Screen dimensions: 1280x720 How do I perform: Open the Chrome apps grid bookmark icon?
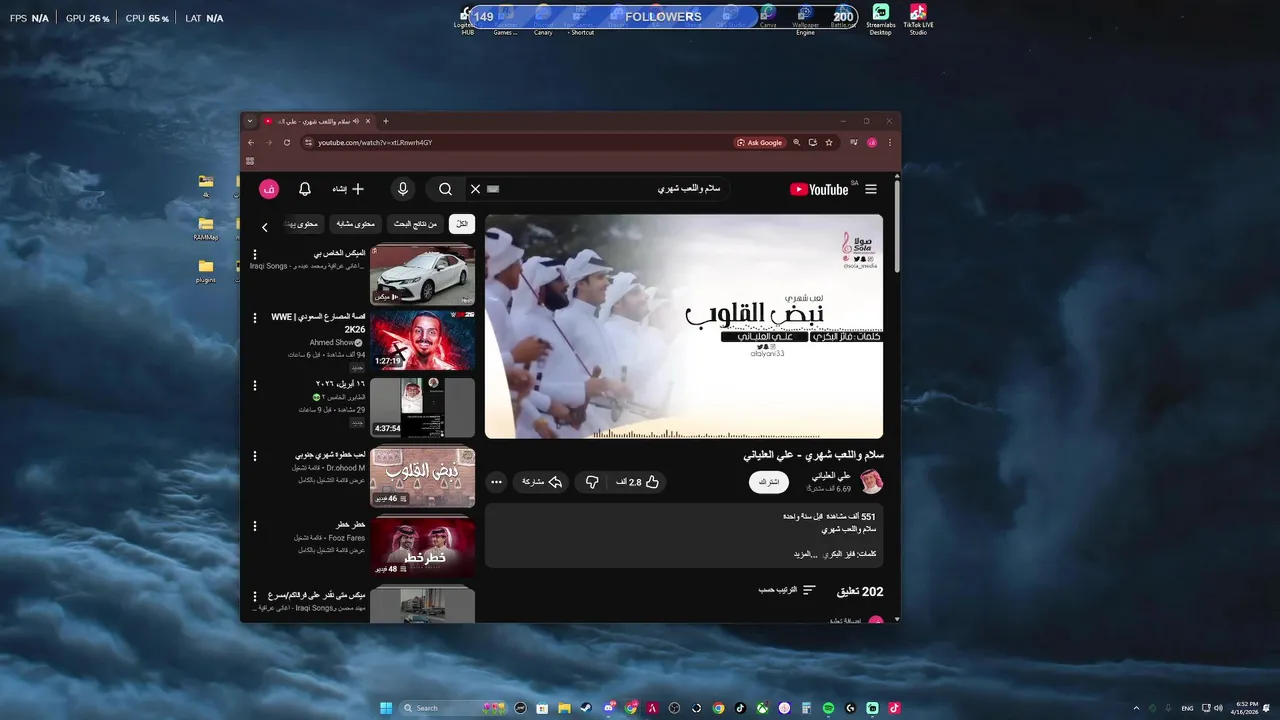tap(250, 161)
